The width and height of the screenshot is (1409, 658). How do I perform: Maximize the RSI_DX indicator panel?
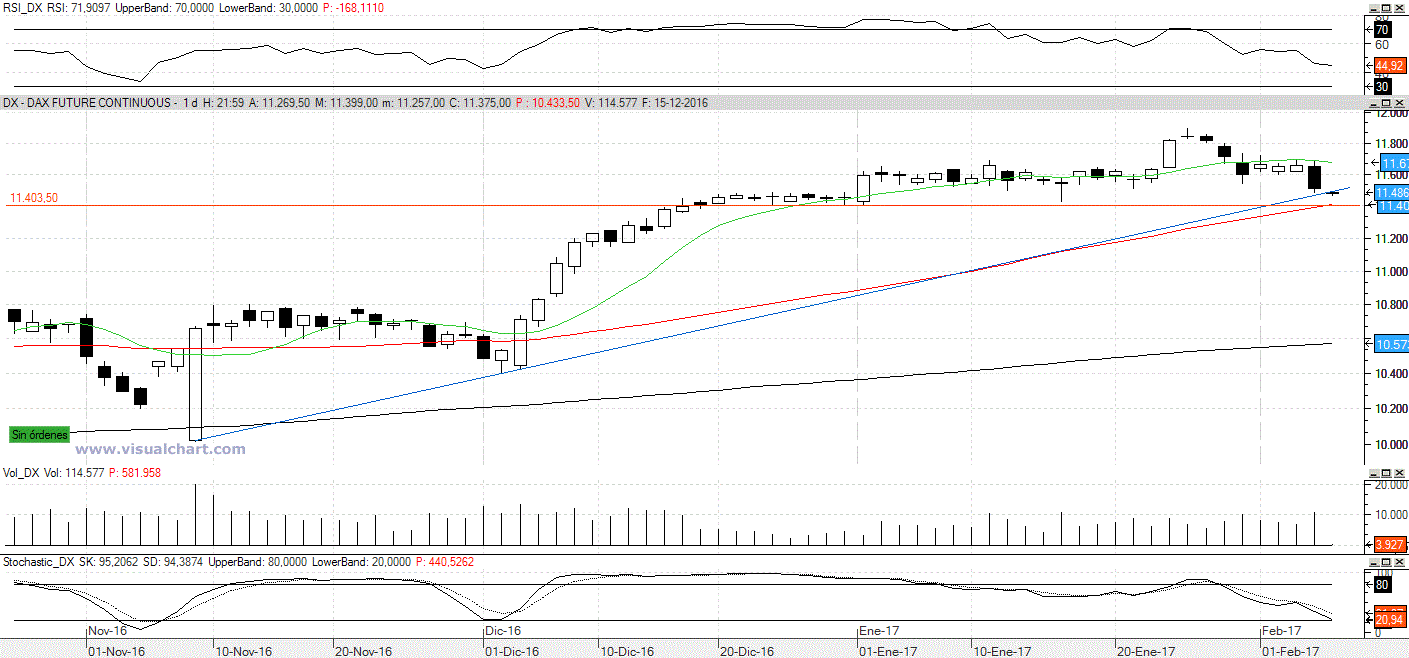click(x=1386, y=7)
